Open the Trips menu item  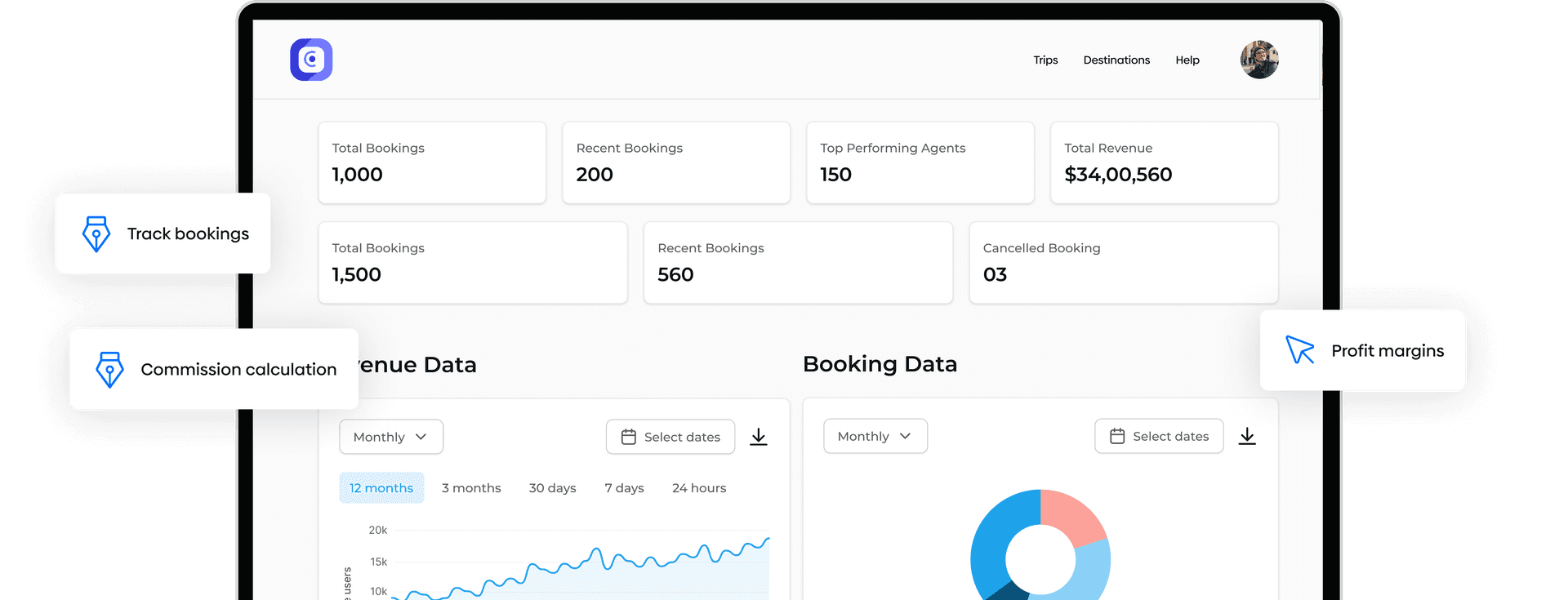(1045, 60)
